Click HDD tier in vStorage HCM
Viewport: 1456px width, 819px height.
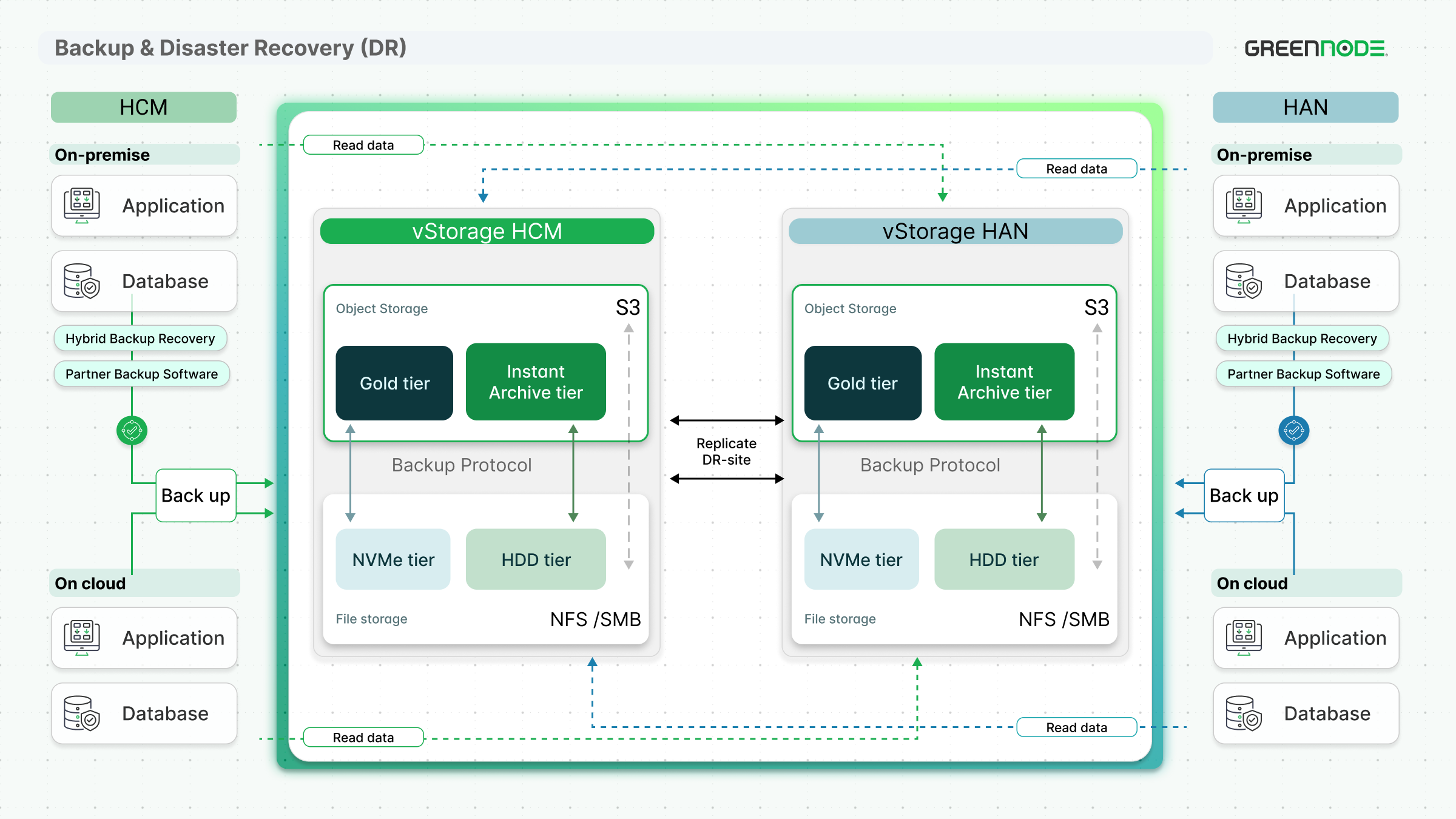coord(536,559)
